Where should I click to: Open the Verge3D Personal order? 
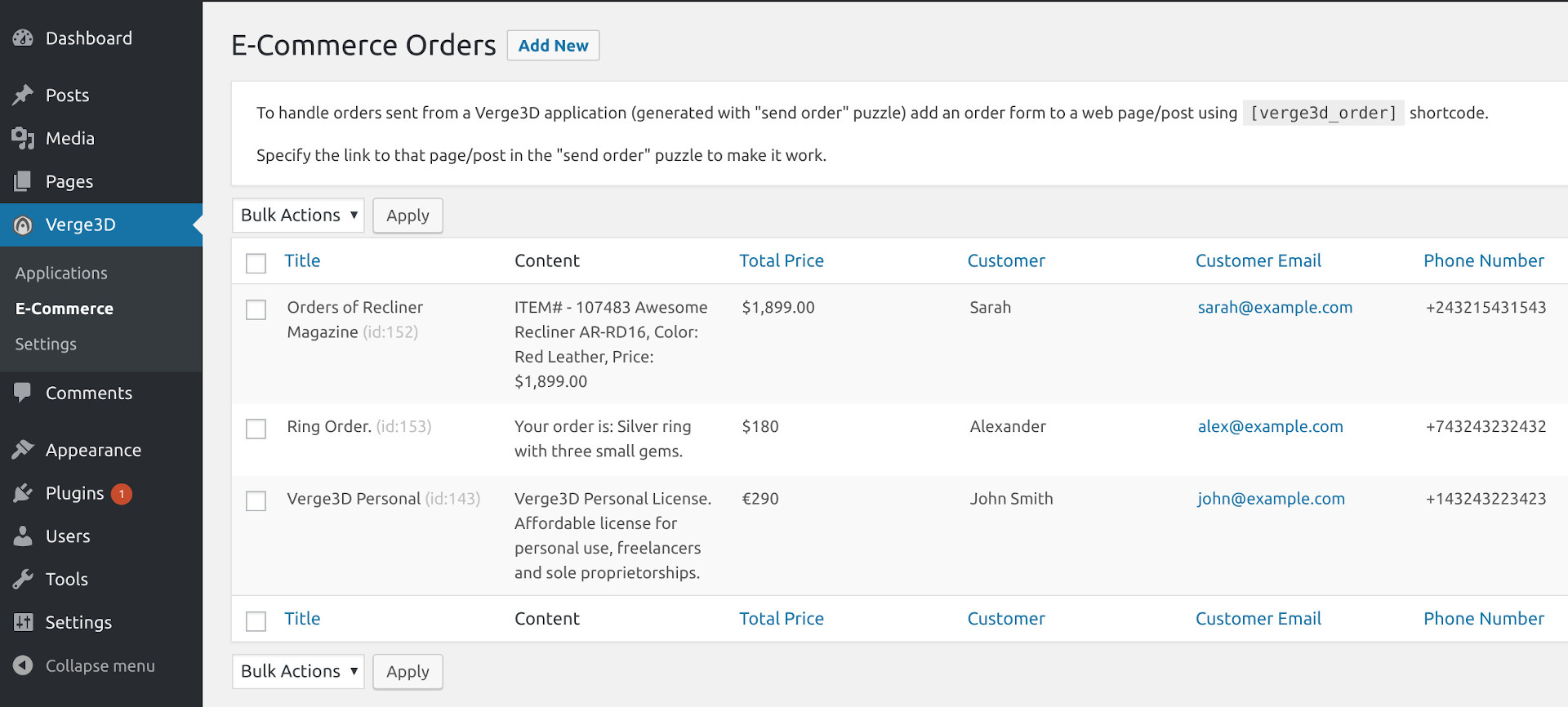pyautogui.click(x=354, y=498)
